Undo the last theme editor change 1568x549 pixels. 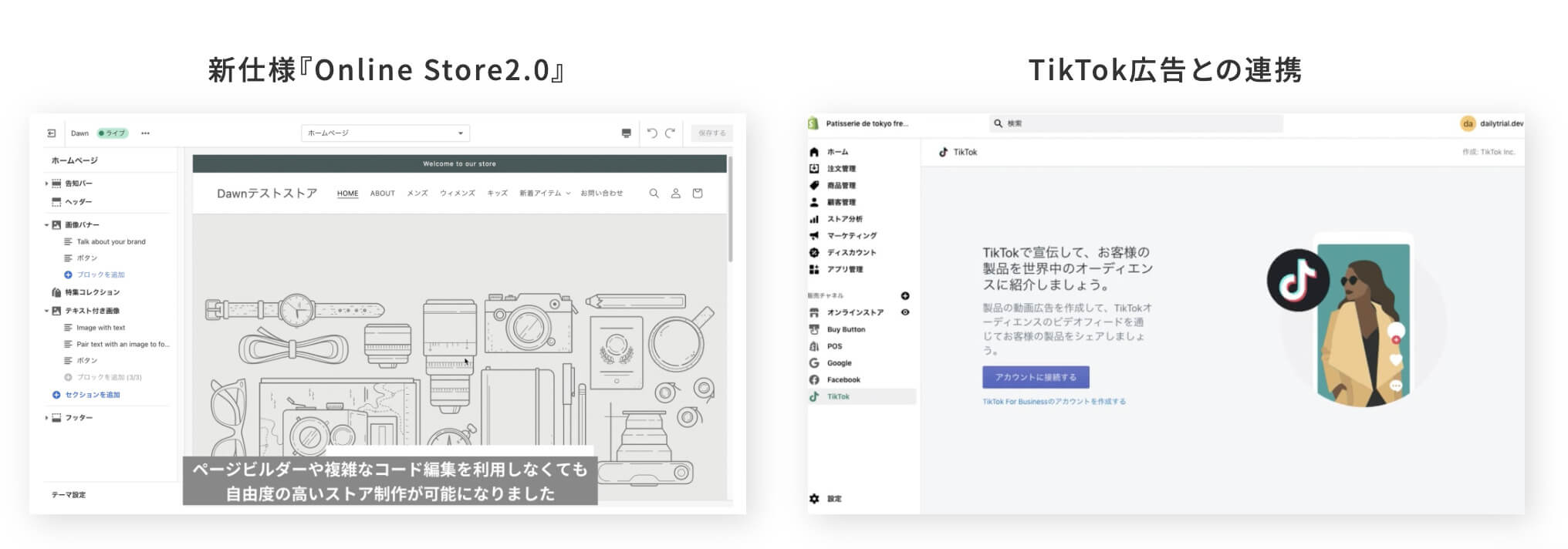[652, 133]
